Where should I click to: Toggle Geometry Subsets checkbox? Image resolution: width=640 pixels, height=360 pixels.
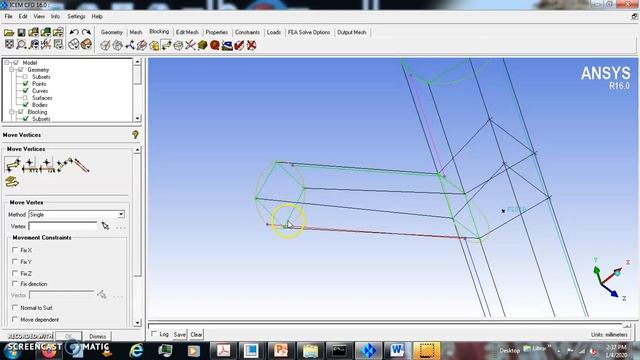click(x=25, y=77)
